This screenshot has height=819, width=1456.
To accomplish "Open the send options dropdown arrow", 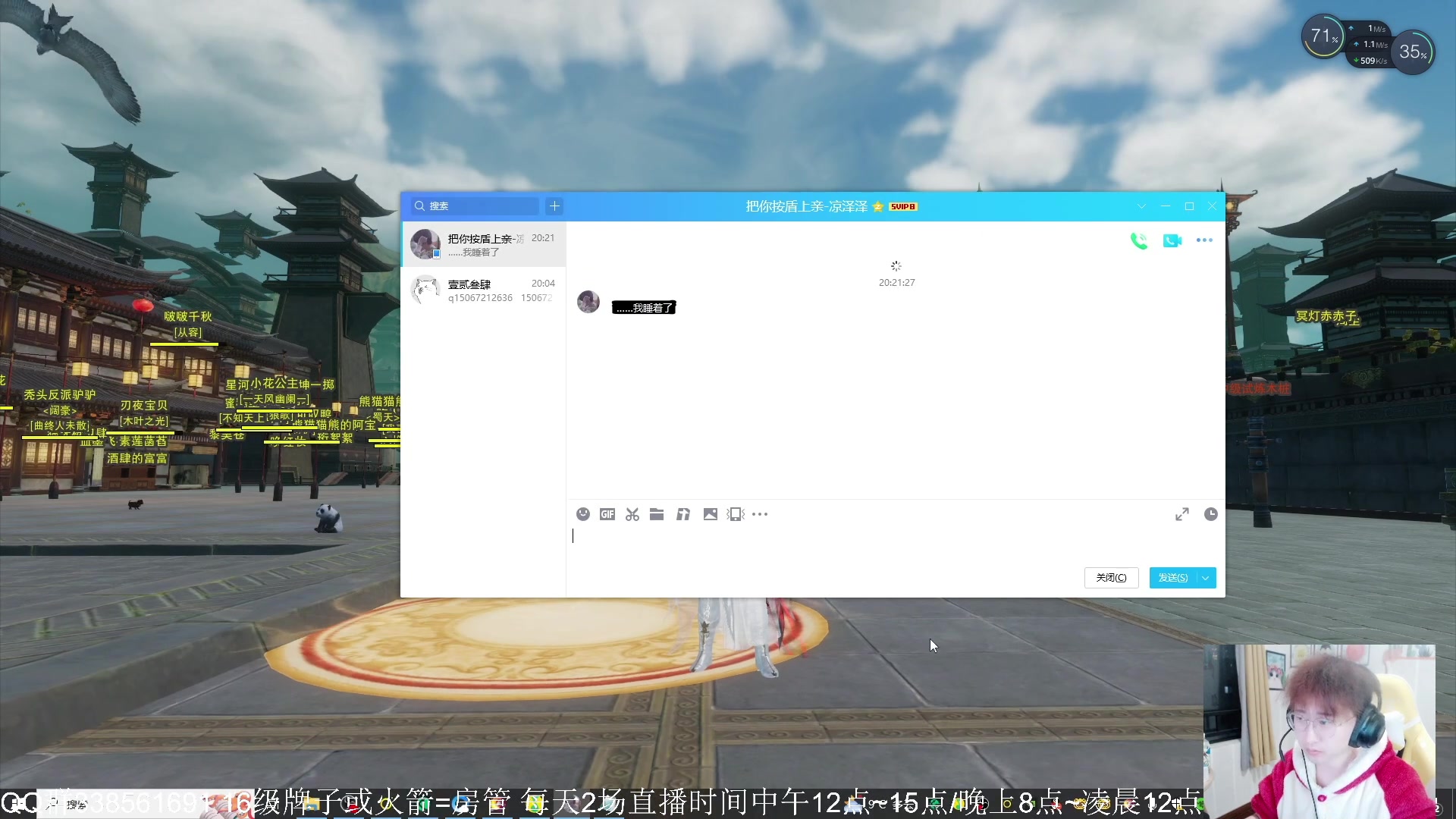I will point(1206,578).
